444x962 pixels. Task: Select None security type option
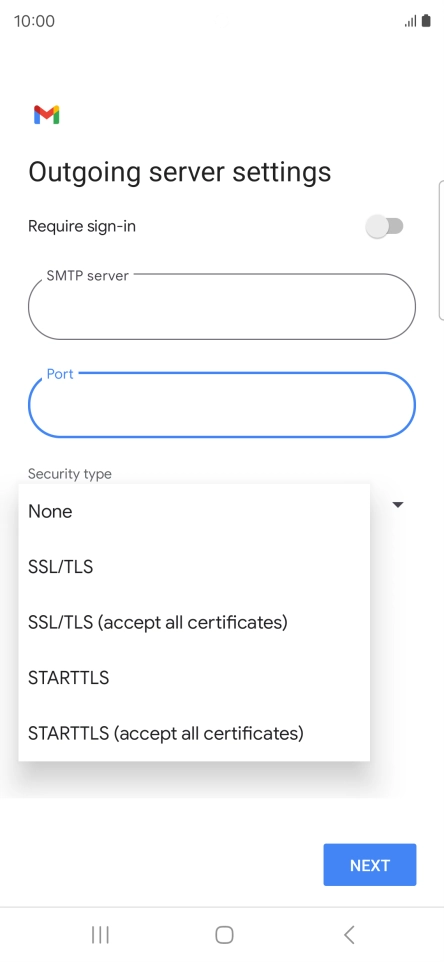click(x=194, y=512)
